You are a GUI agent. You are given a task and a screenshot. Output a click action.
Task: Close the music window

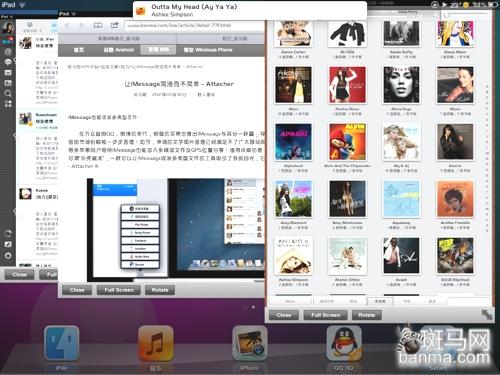pos(284,315)
